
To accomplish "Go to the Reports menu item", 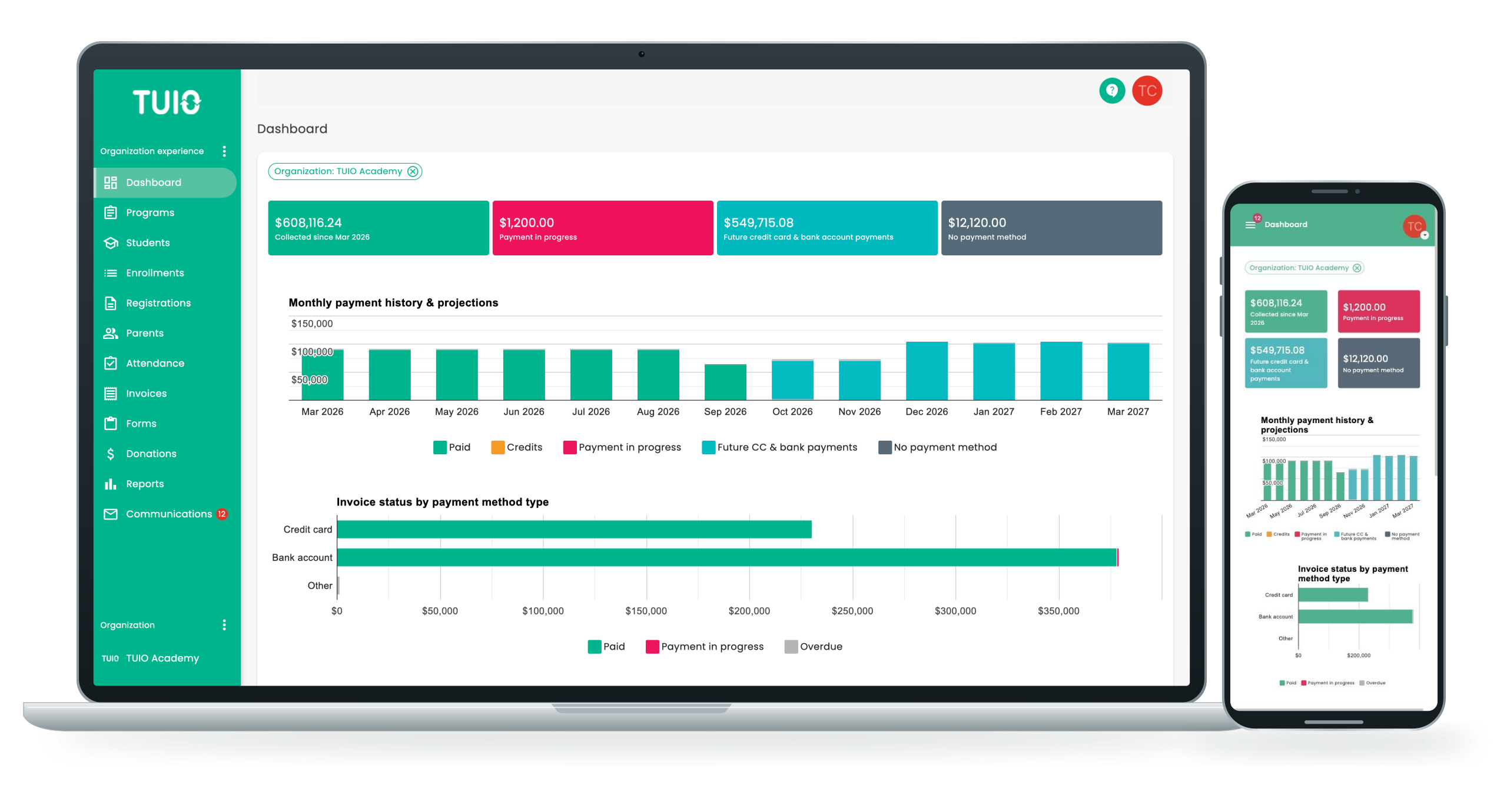I will 165,484.
